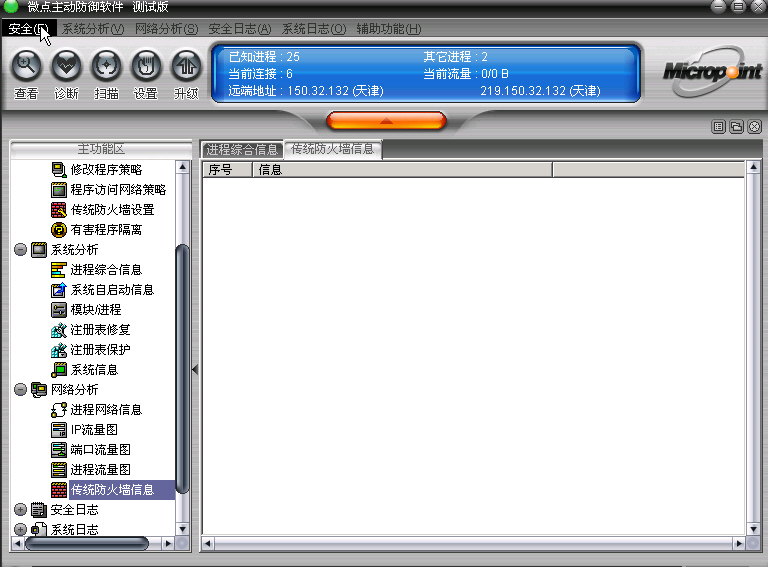Click the content panel horizontal scroll-left arrow
Screen dimensions: 768x567
click(x=208, y=543)
